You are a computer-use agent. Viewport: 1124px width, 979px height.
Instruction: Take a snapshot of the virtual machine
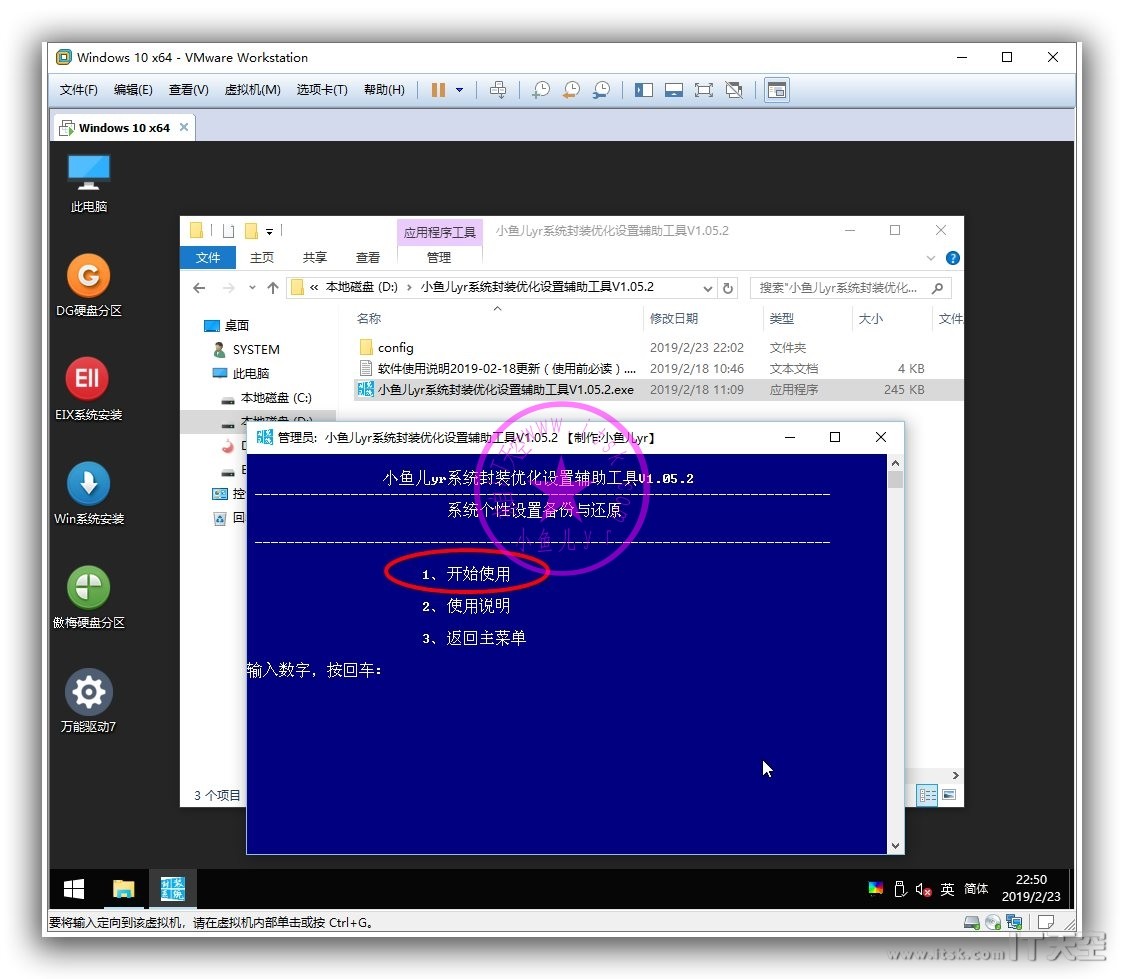pyautogui.click(x=540, y=90)
